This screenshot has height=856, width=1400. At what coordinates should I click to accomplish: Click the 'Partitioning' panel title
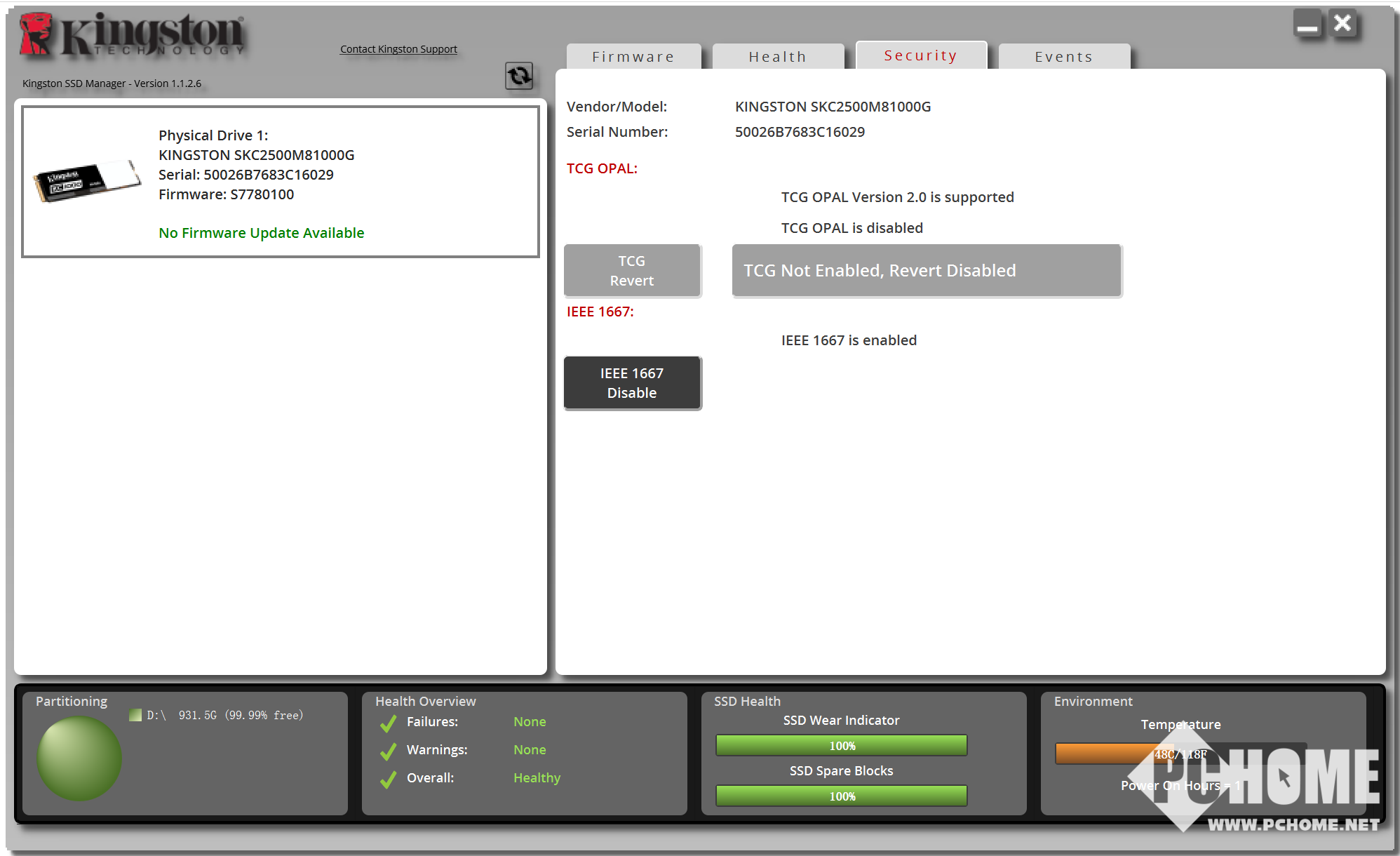click(72, 702)
